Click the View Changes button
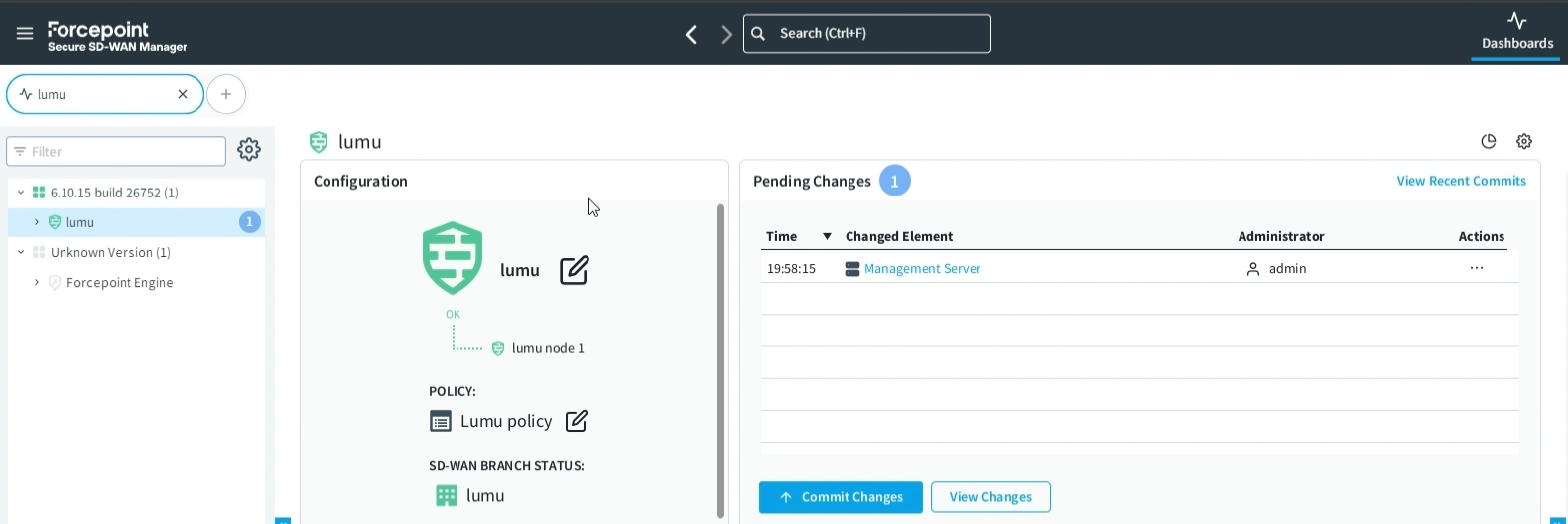The height and width of the screenshot is (524, 1568). pos(990,497)
